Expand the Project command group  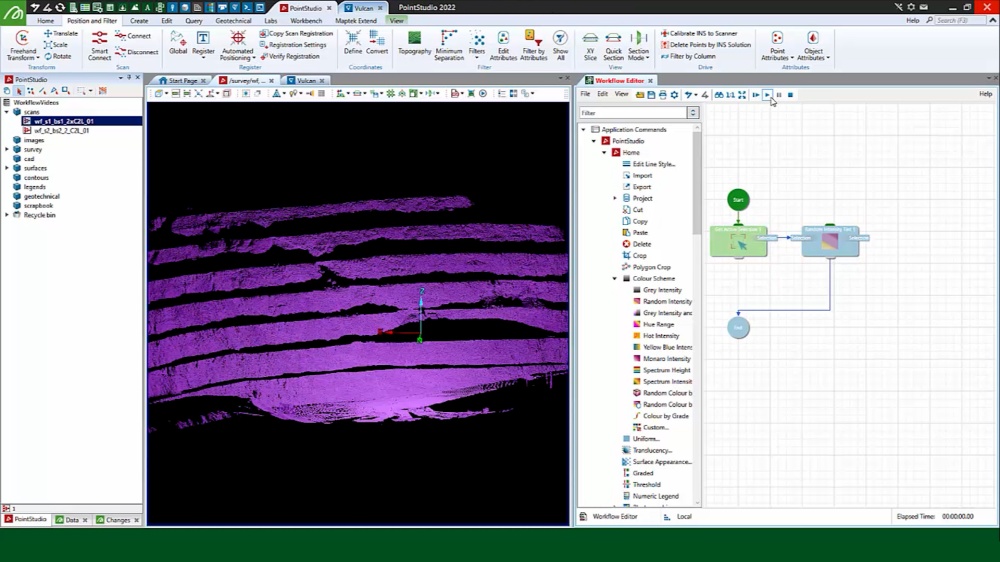point(615,198)
